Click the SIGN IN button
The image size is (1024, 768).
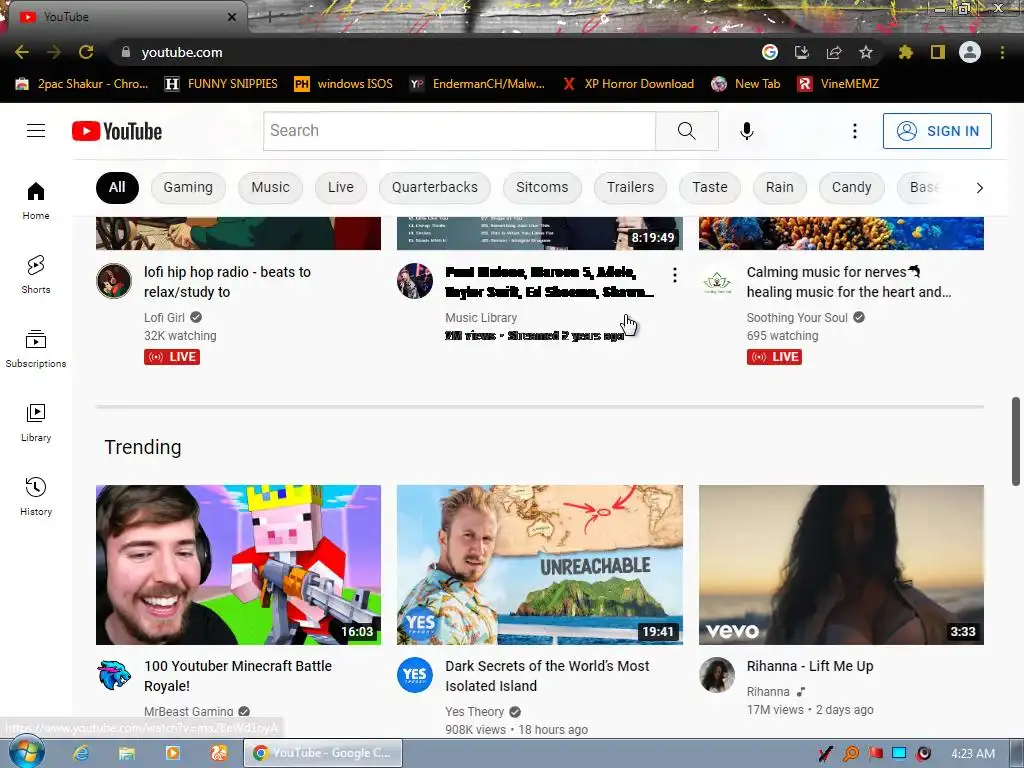[937, 131]
